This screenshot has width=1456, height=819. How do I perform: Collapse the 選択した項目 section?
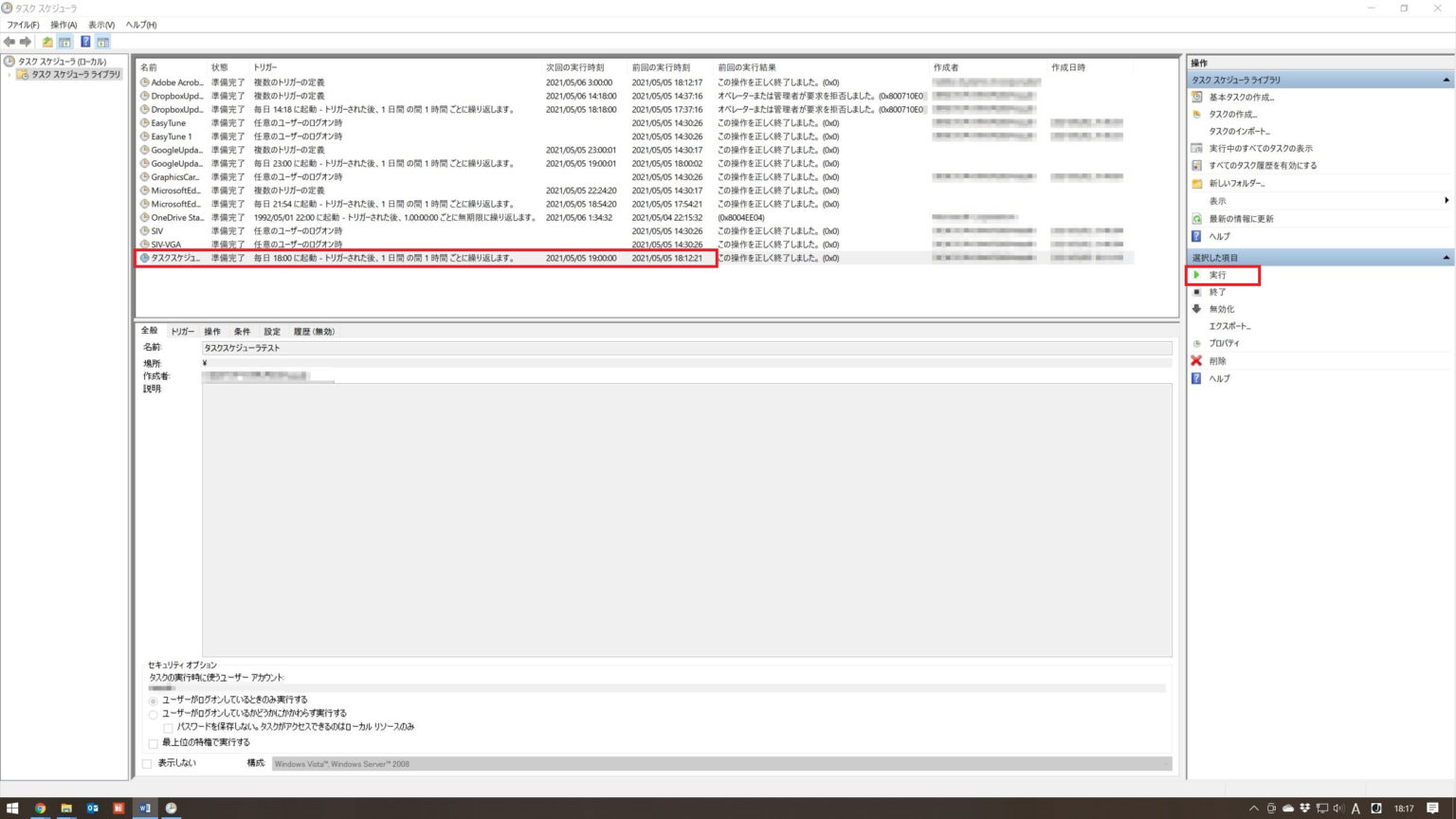click(x=1446, y=257)
